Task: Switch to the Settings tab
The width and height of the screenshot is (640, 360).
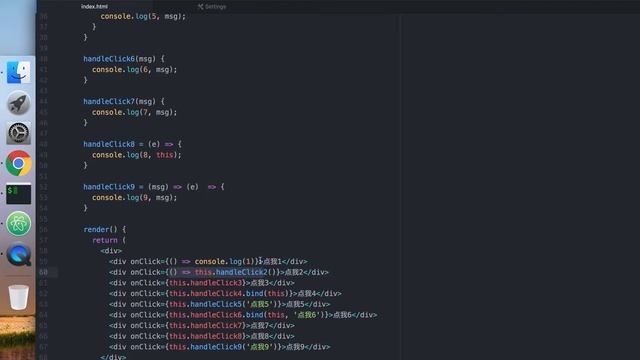Action: pyautogui.click(x=212, y=7)
